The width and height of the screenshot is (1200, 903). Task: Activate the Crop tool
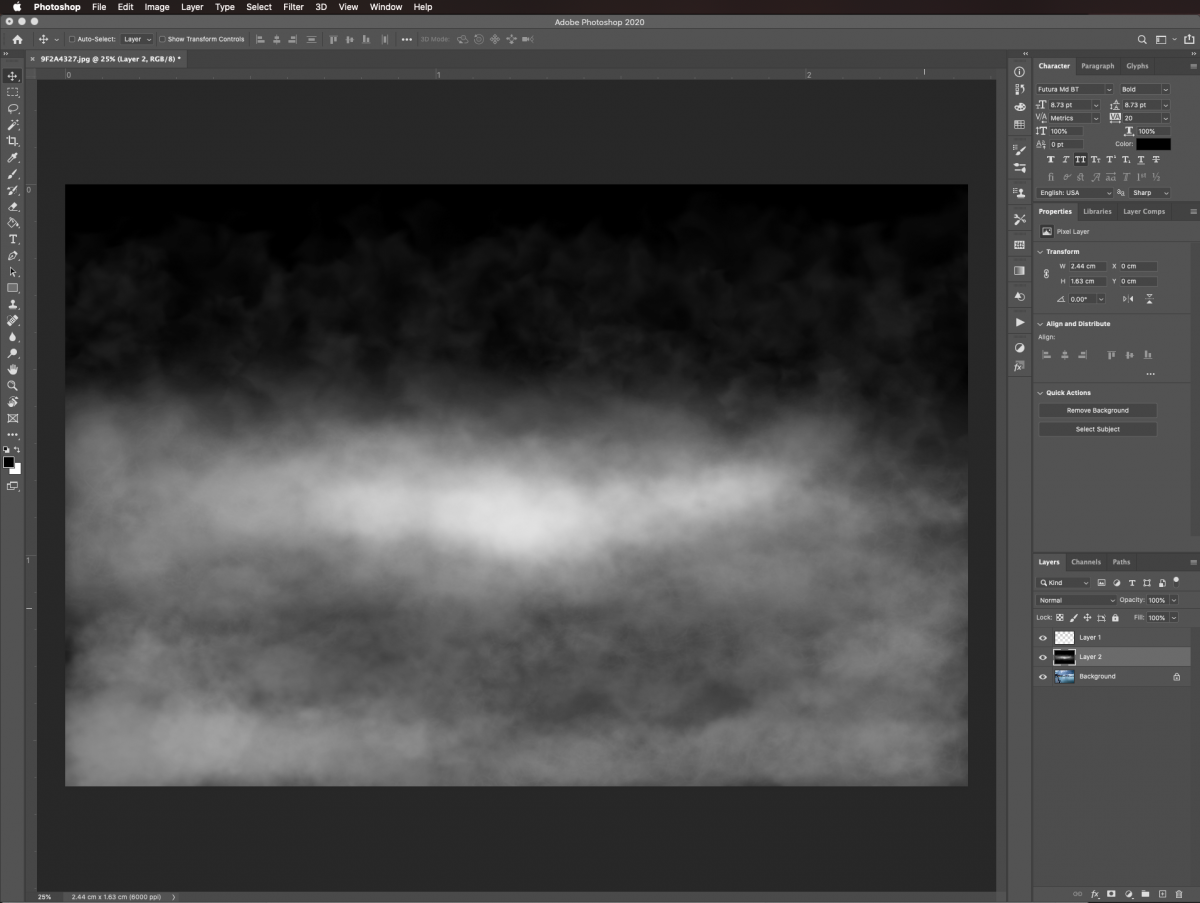pos(13,141)
